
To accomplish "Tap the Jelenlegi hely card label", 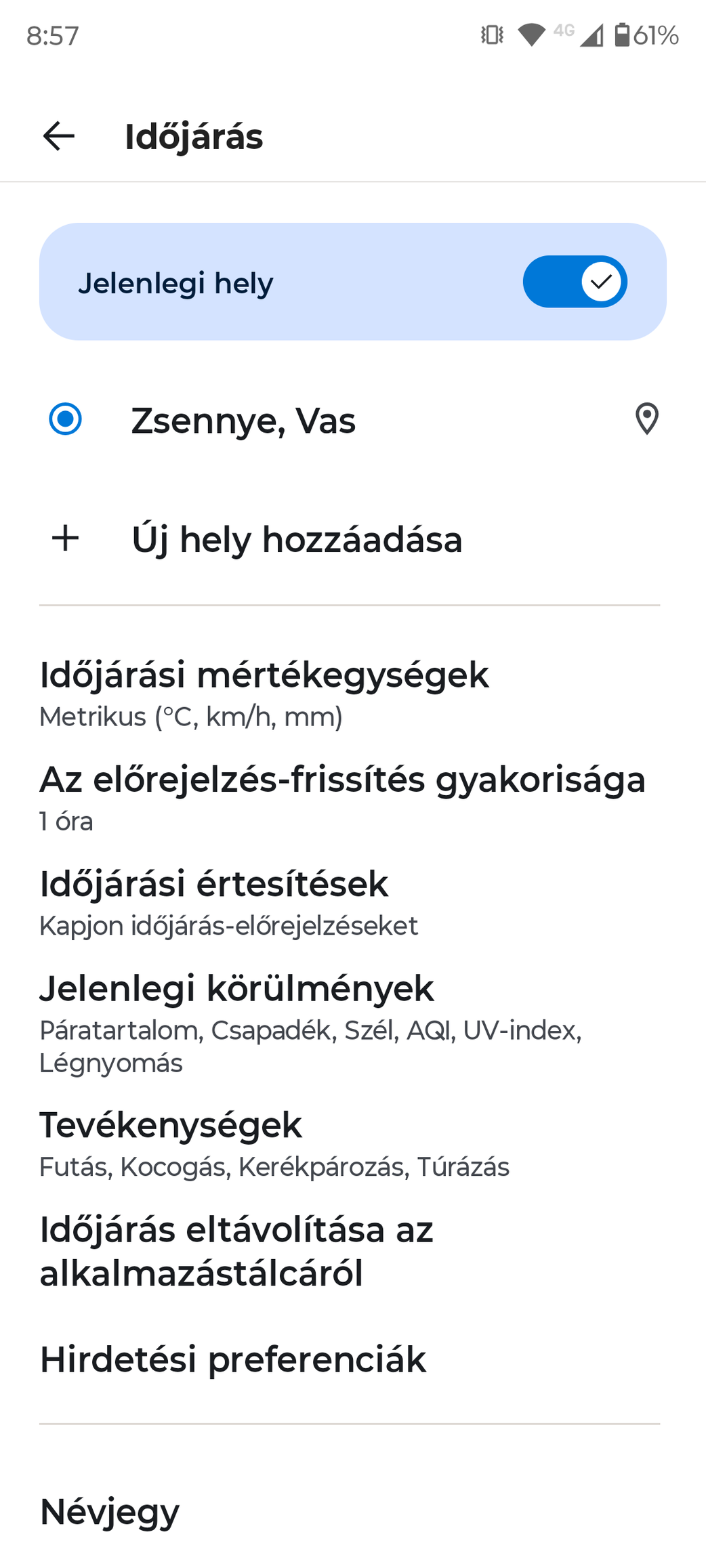I will tap(175, 283).
